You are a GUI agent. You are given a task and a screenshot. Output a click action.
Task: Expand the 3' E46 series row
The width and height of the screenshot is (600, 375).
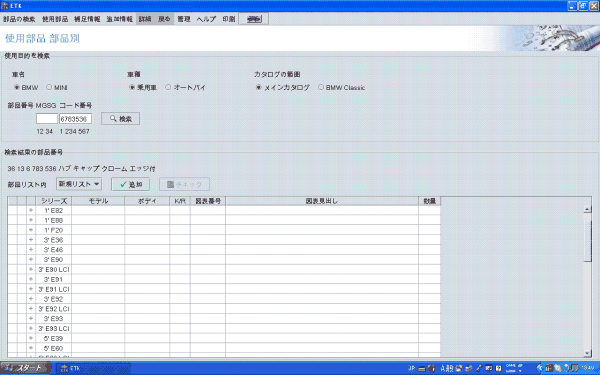point(31,249)
